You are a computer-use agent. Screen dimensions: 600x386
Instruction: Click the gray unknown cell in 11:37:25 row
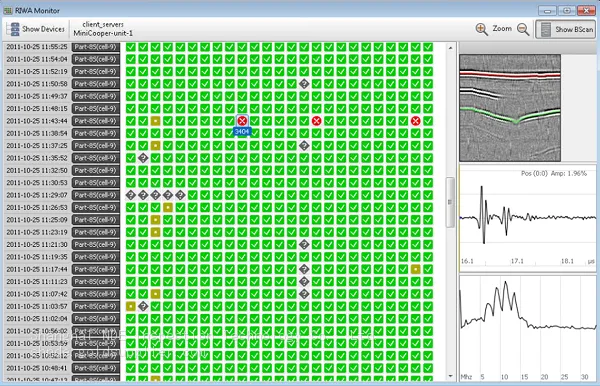[x=304, y=146]
